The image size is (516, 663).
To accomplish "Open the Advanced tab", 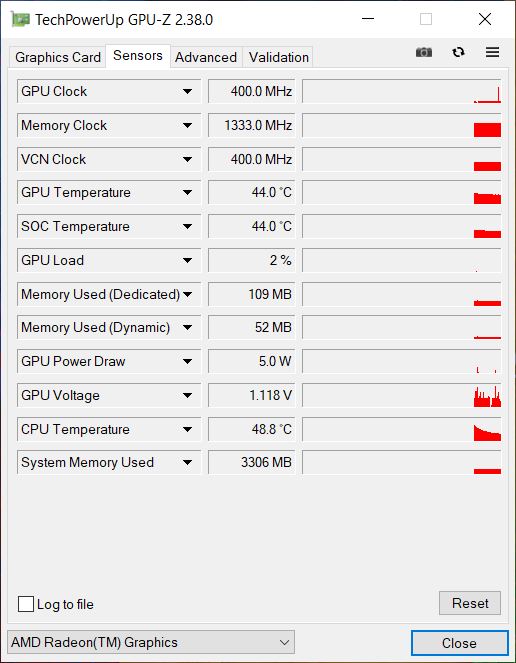I will (x=206, y=57).
